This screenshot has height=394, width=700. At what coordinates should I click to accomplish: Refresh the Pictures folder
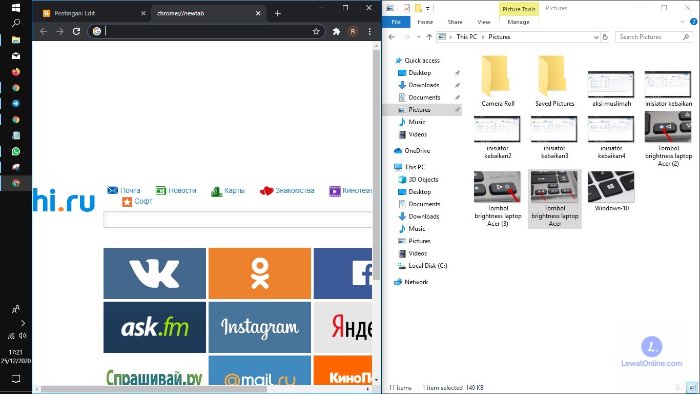605,37
